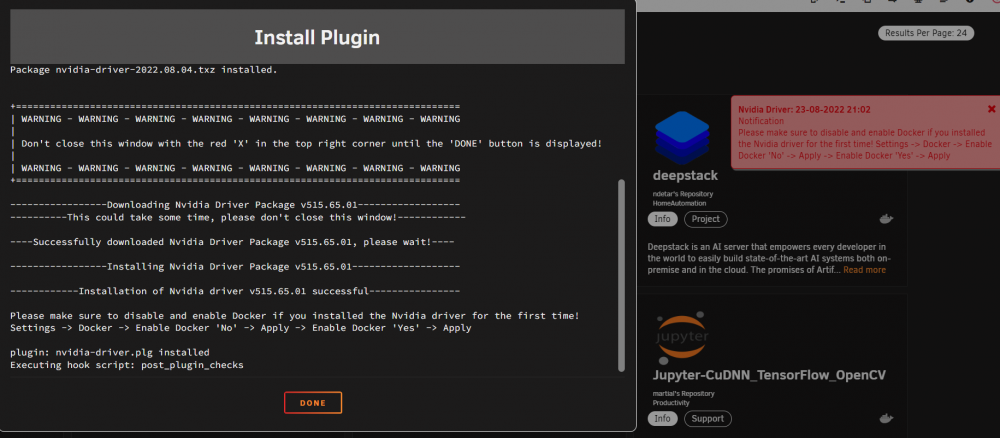Select the Jupyter-CuDNN_TensorFlow_OpenCV title
This screenshot has height=438, width=1000.
(769, 375)
